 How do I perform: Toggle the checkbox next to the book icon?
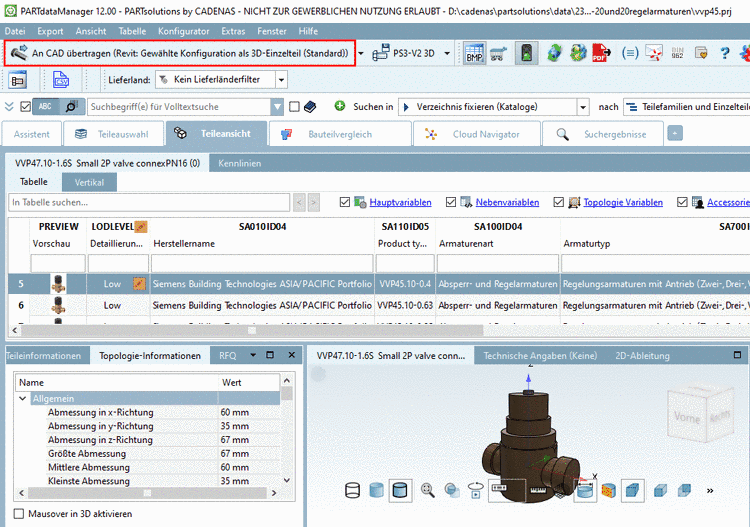pos(295,107)
